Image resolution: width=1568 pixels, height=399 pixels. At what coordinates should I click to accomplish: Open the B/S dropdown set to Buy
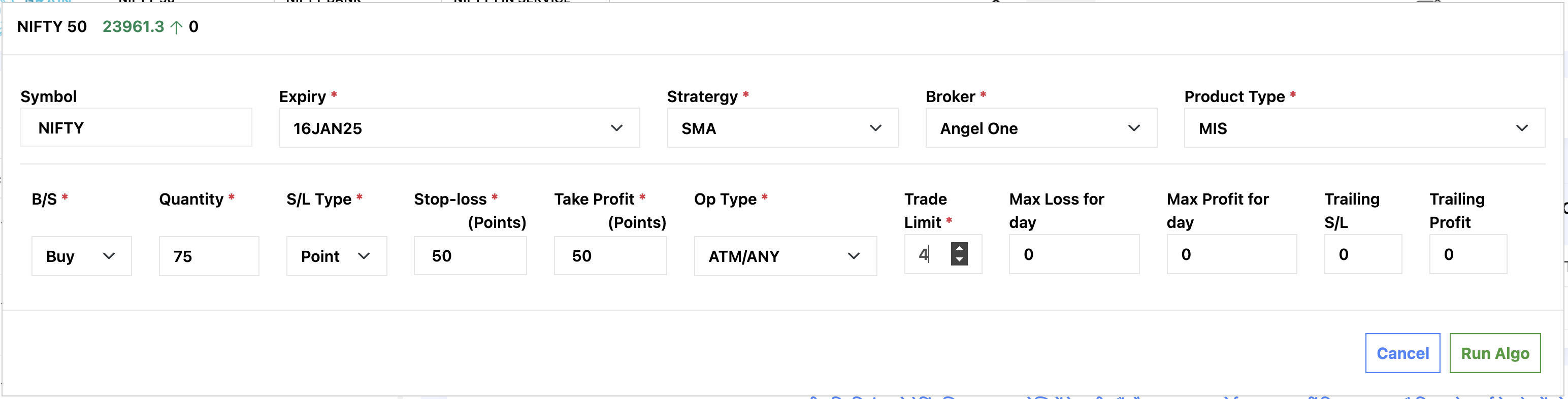click(82, 256)
